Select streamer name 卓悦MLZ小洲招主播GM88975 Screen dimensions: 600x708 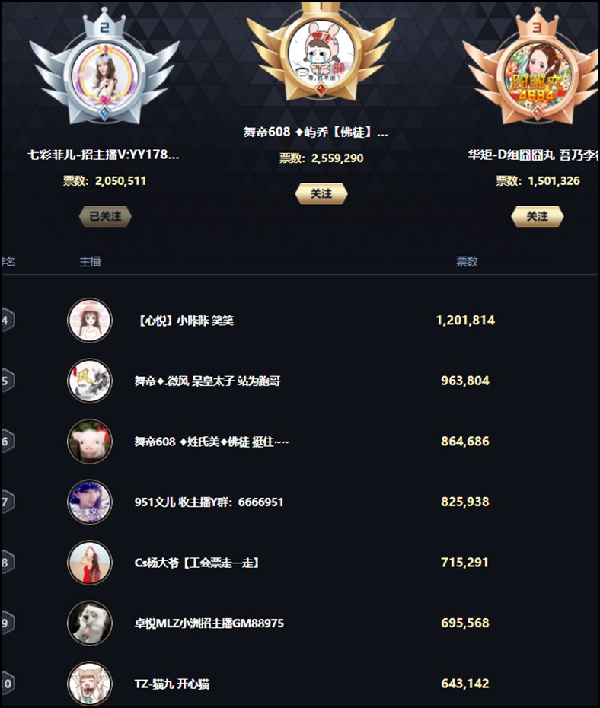point(209,623)
